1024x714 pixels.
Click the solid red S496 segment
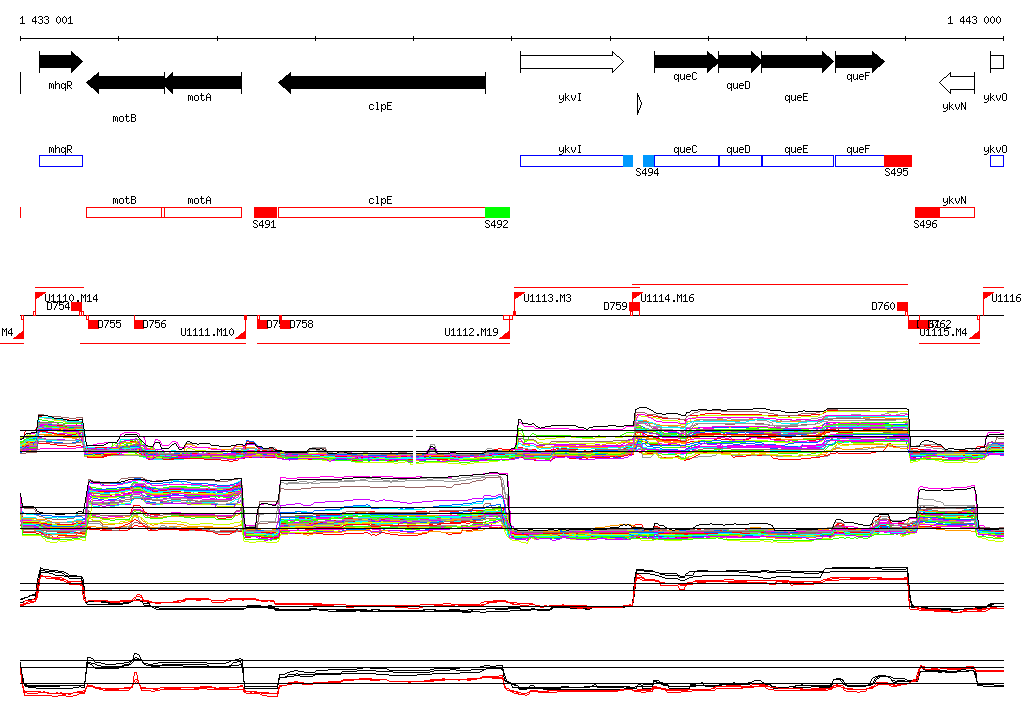927,212
